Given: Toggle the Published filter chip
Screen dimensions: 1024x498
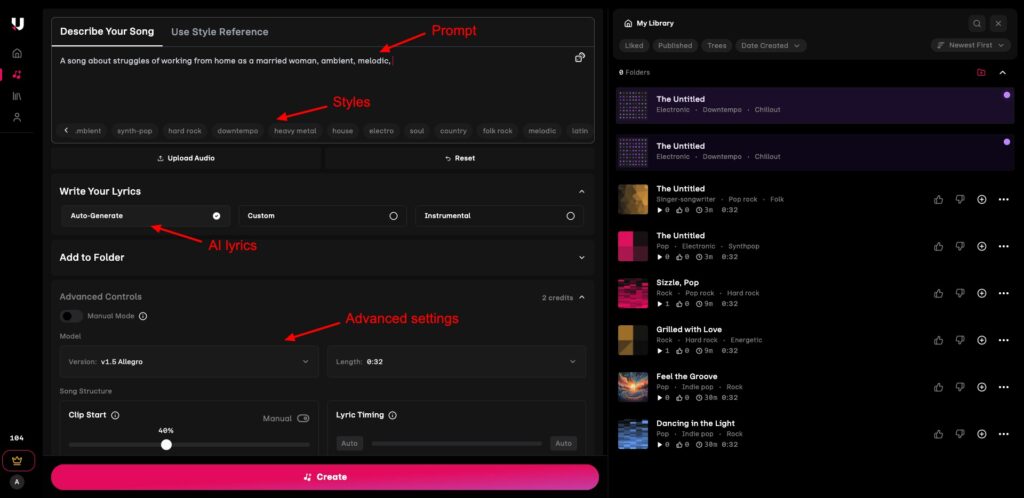Looking at the screenshot, I should pos(675,46).
